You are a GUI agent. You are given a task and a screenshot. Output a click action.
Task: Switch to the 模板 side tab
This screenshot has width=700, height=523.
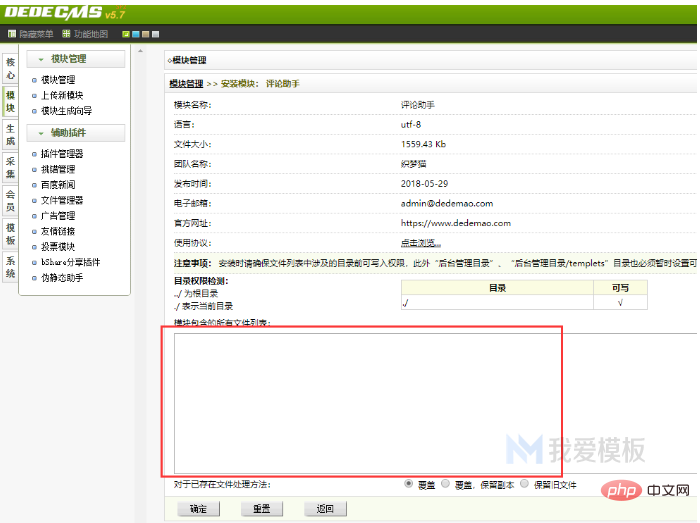pos(10,233)
